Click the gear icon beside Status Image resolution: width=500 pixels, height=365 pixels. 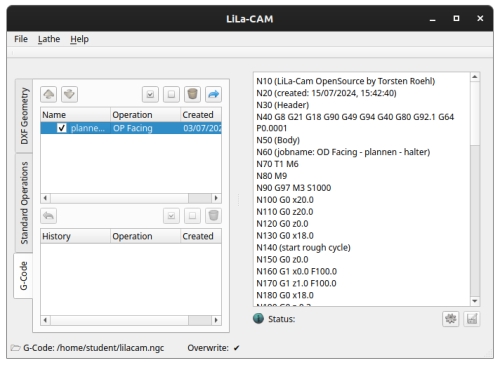(x=451, y=319)
